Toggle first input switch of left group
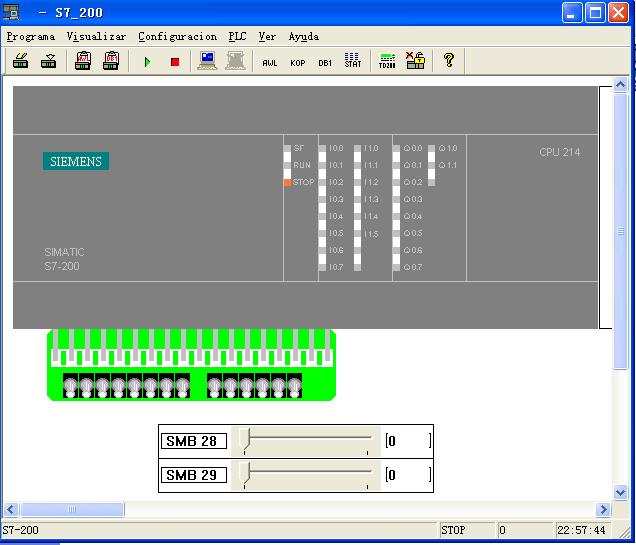 pos(71,386)
